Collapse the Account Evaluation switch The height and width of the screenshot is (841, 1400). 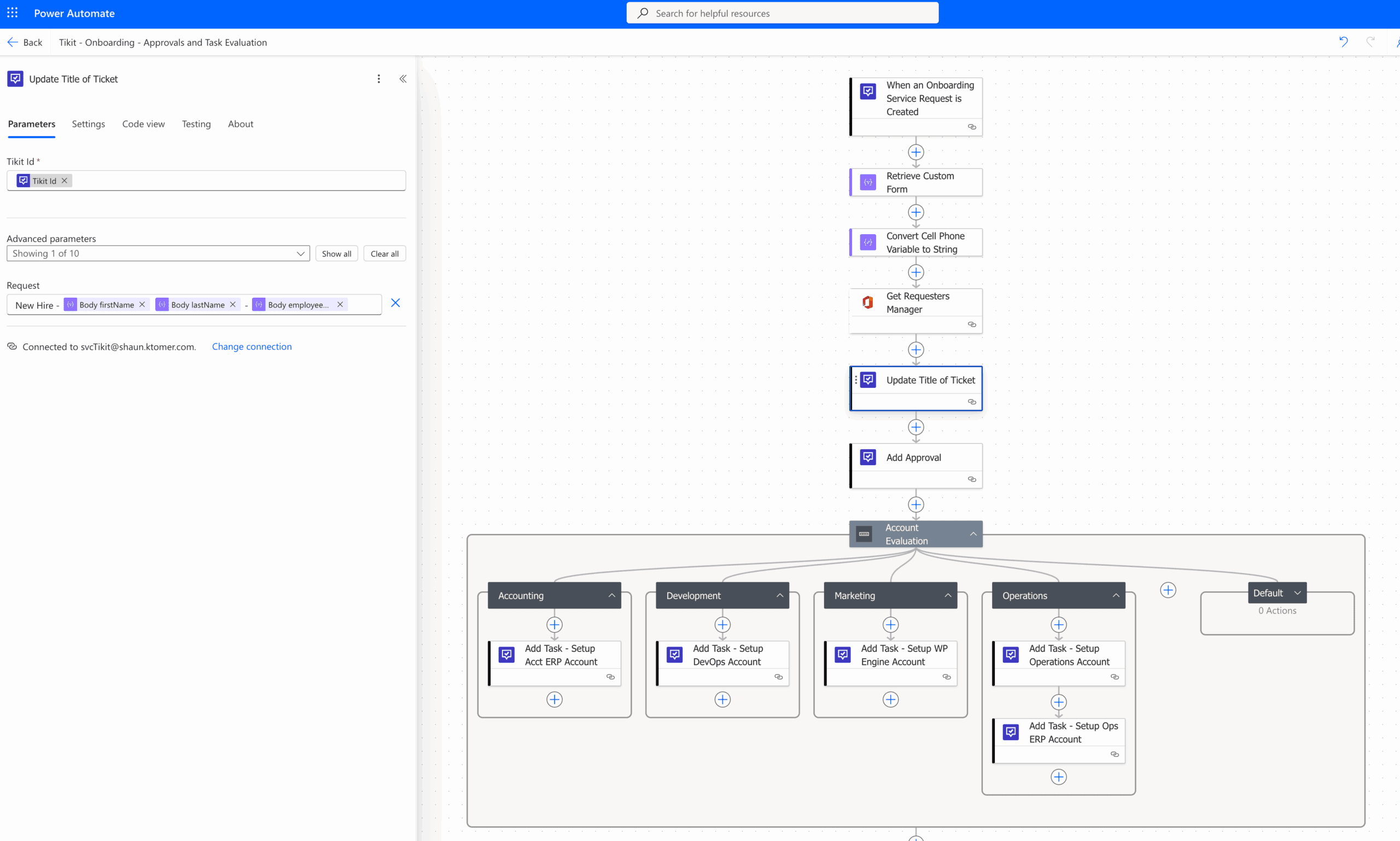coord(972,534)
